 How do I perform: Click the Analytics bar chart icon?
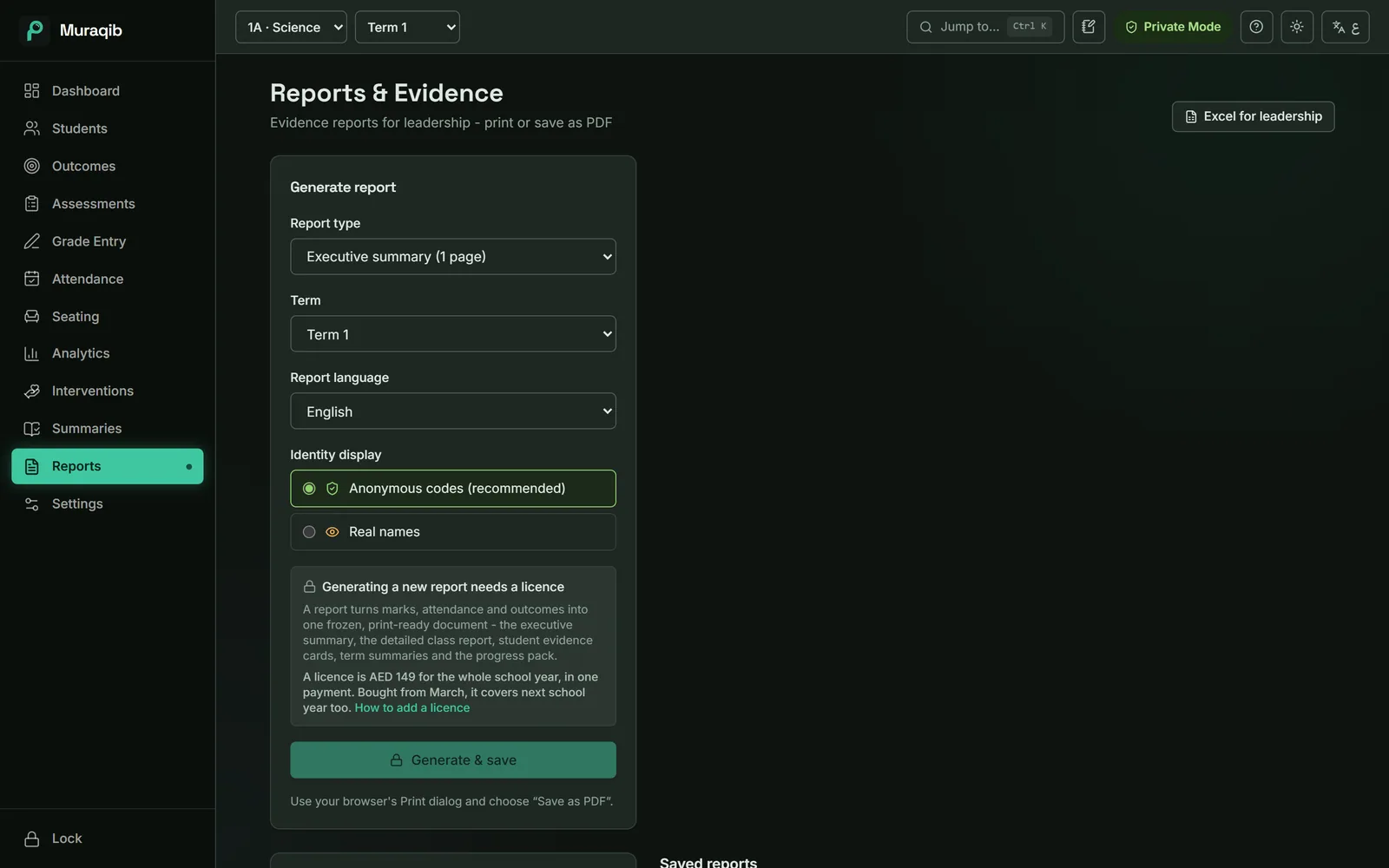[32, 353]
